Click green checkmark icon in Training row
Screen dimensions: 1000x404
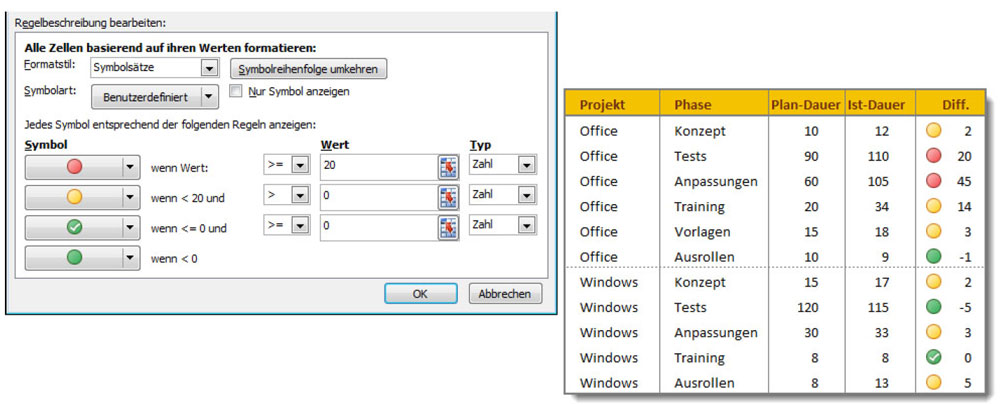pyautogui.click(x=933, y=358)
